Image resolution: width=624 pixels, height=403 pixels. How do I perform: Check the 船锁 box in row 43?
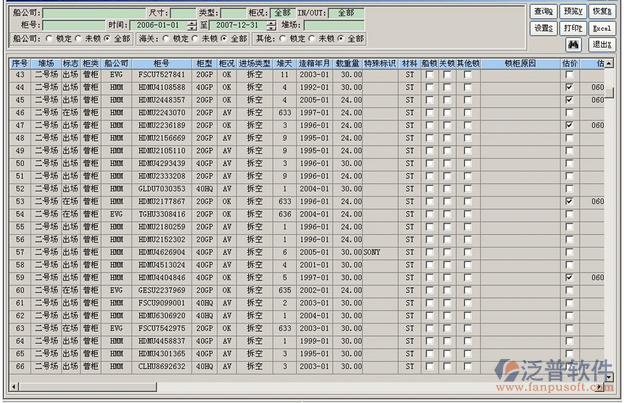pos(429,75)
